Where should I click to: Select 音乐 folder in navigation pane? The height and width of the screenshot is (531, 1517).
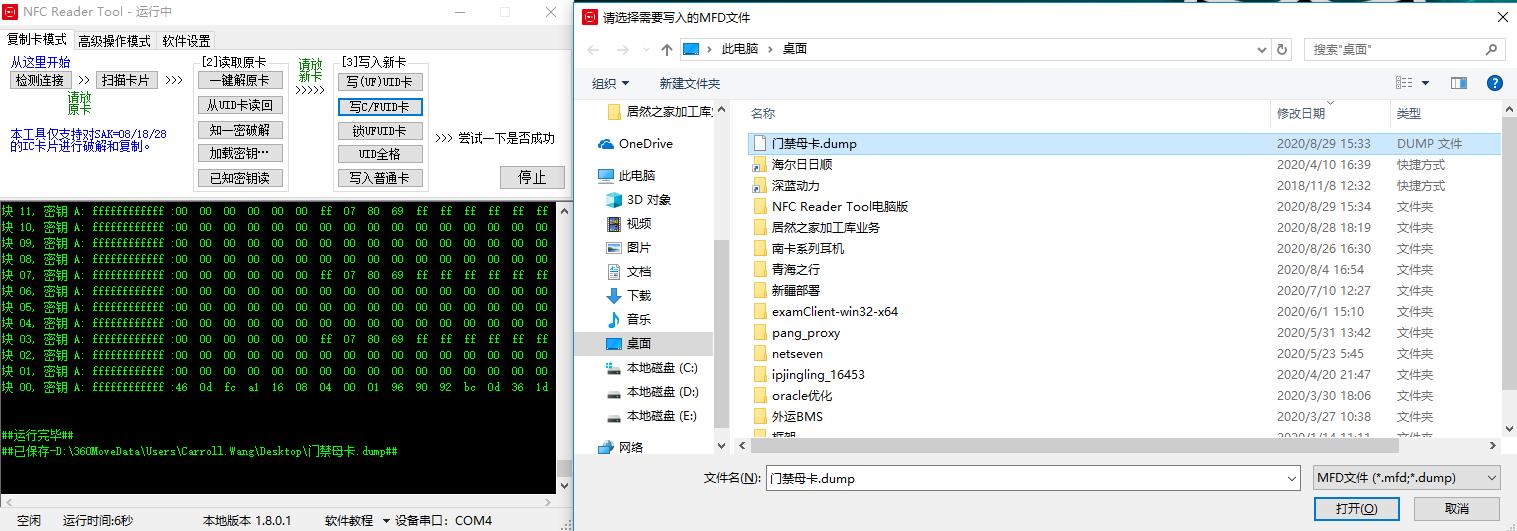(x=639, y=320)
